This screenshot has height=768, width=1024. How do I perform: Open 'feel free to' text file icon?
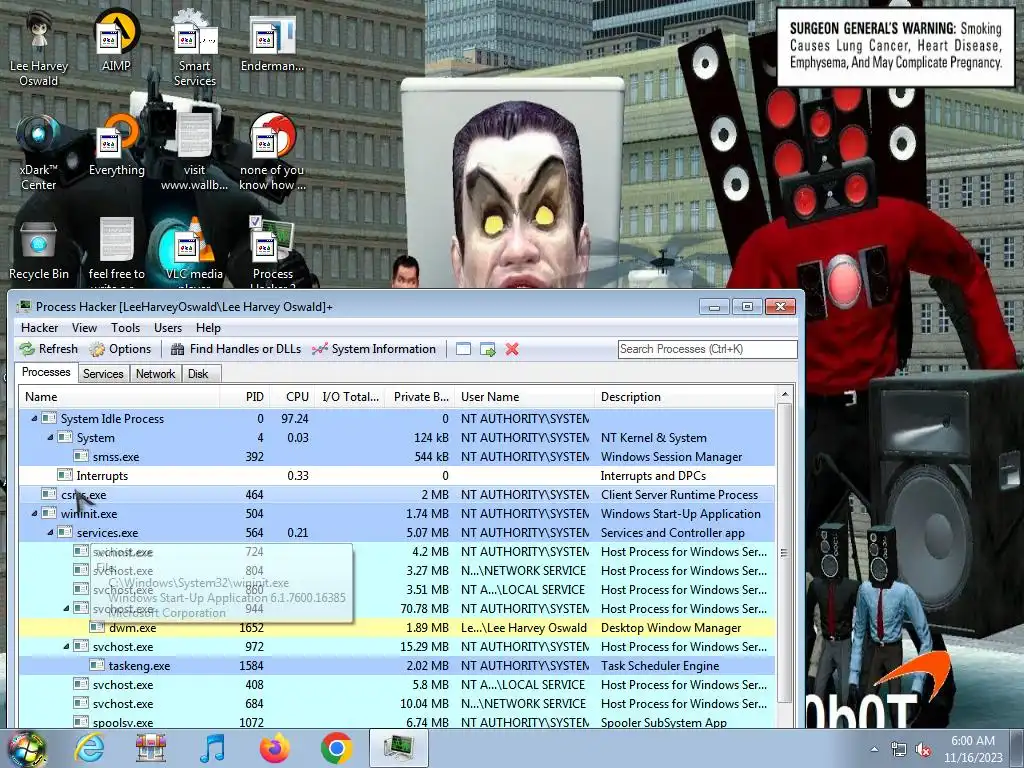[x=116, y=251]
